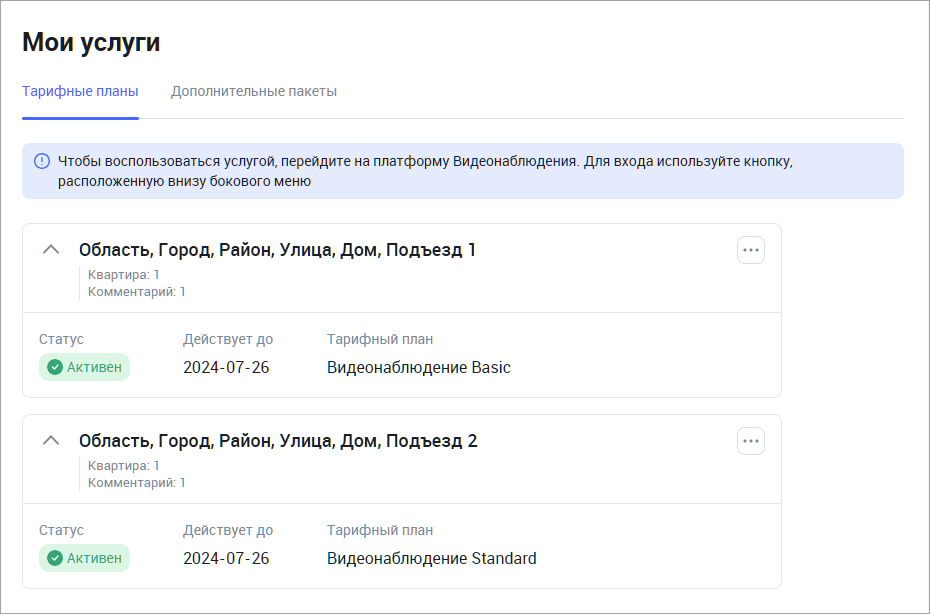
Task: Click the Мои услуги page title
Action: click(x=91, y=43)
